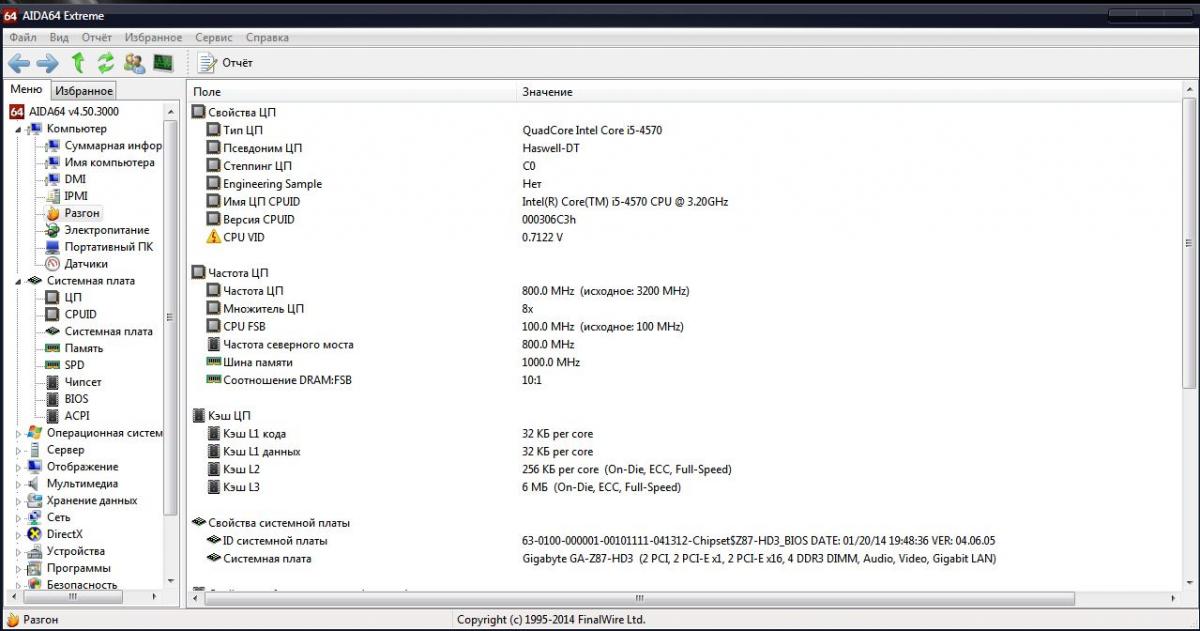Expand the Мультимедиа tree node

19,484
